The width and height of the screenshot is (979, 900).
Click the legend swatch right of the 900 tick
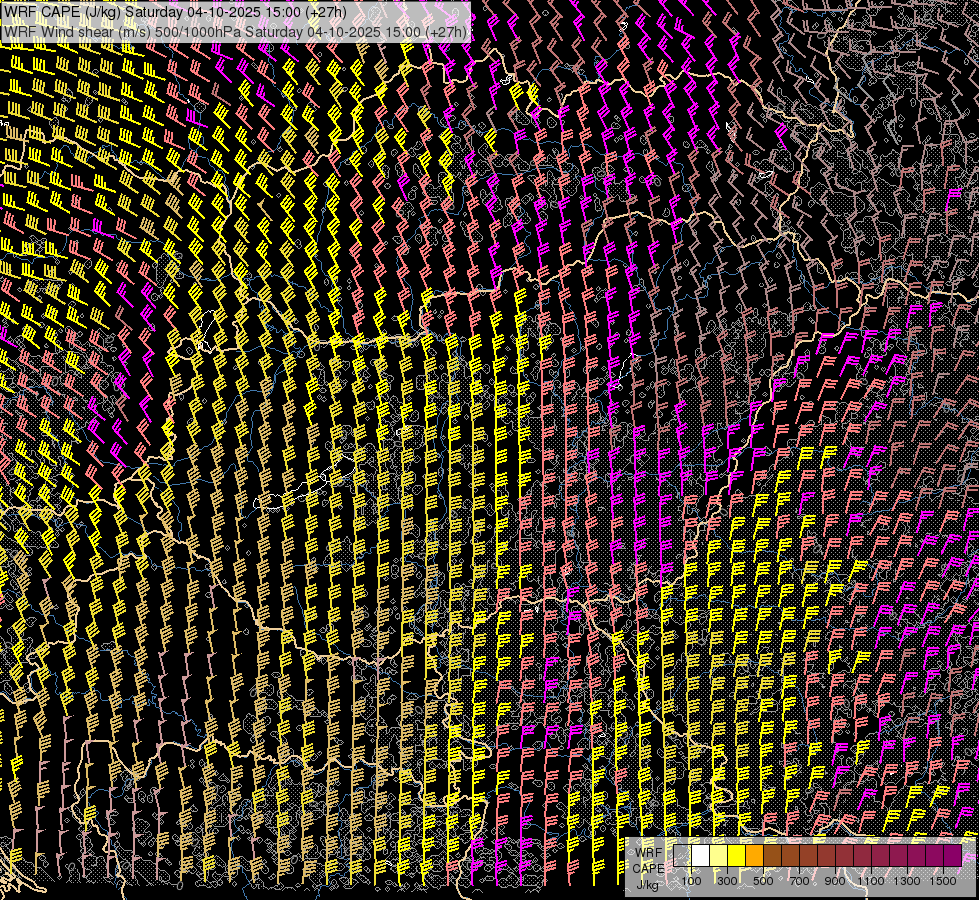tap(845, 856)
